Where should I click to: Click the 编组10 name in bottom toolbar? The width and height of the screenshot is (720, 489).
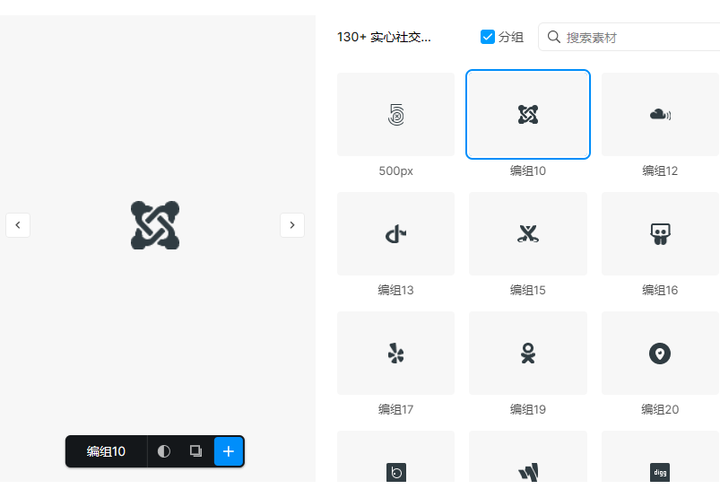(106, 451)
